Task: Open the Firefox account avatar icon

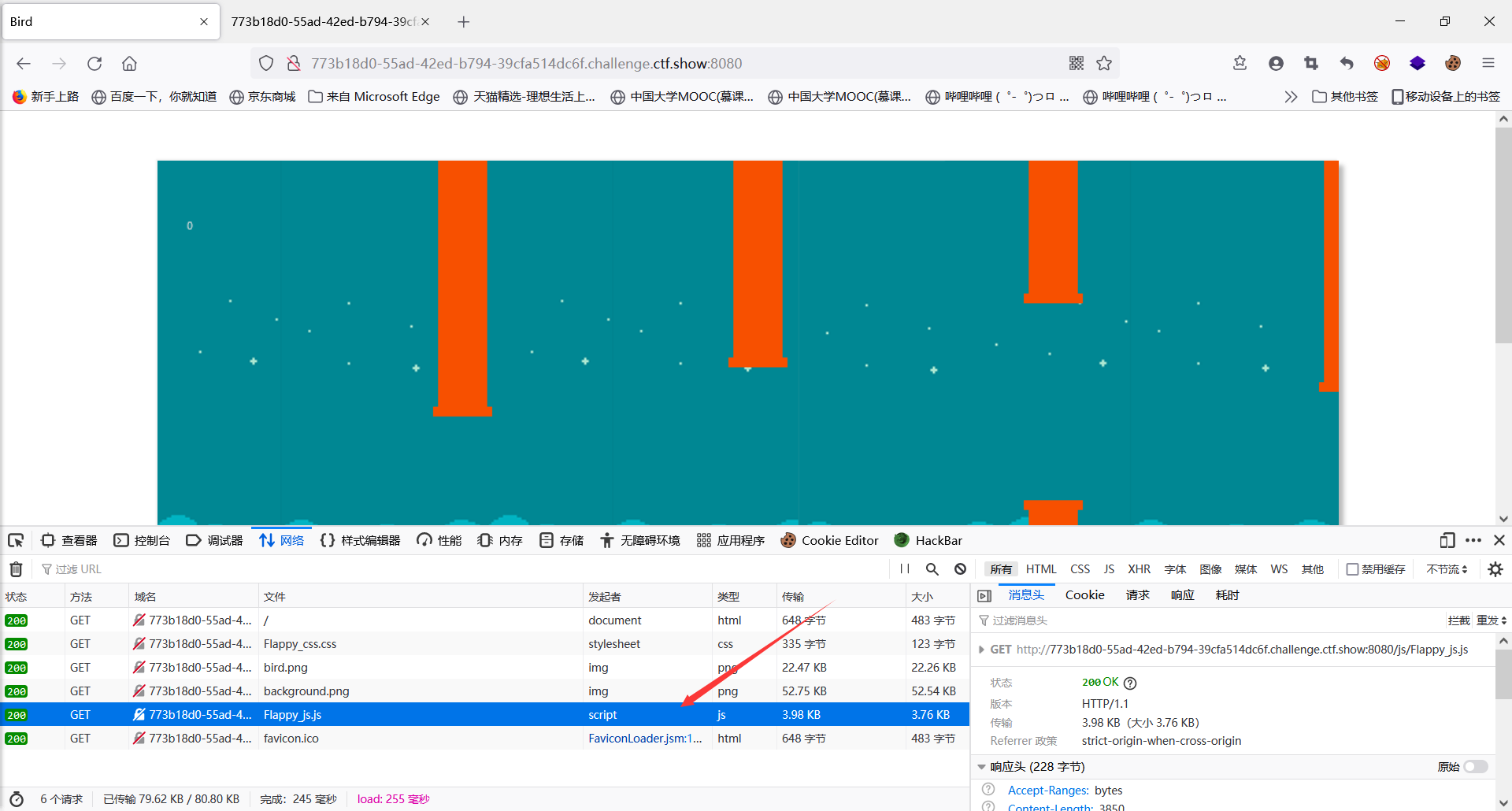Action: [x=1276, y=64]
